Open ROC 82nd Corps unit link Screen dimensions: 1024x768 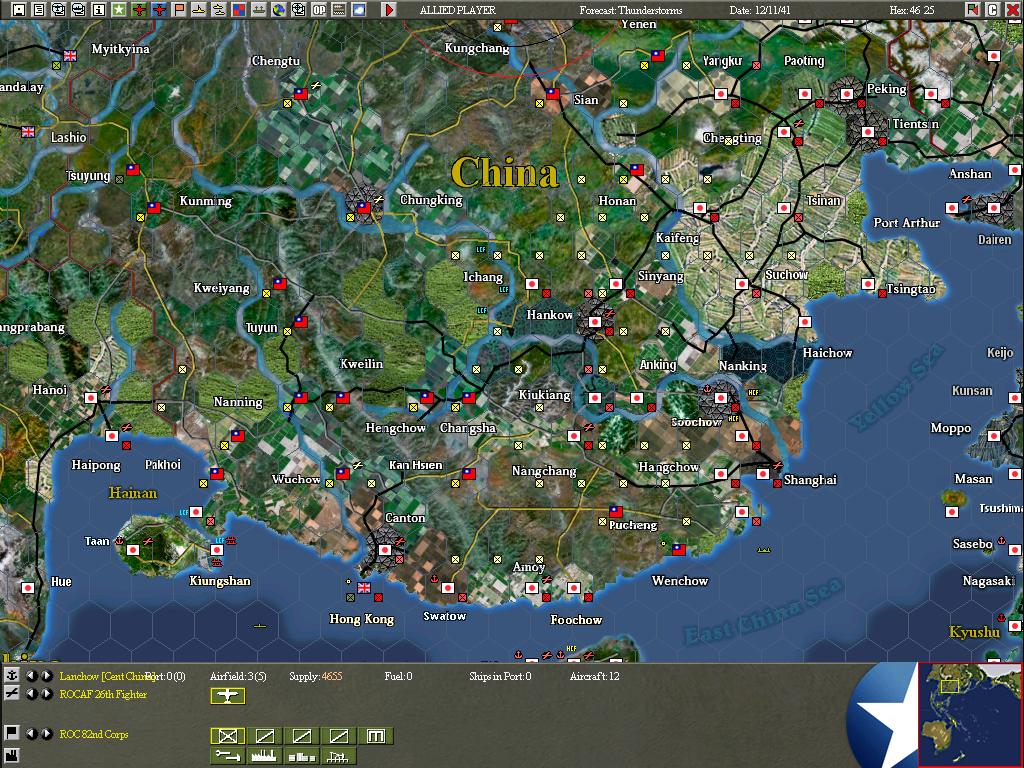click(94, 735)
